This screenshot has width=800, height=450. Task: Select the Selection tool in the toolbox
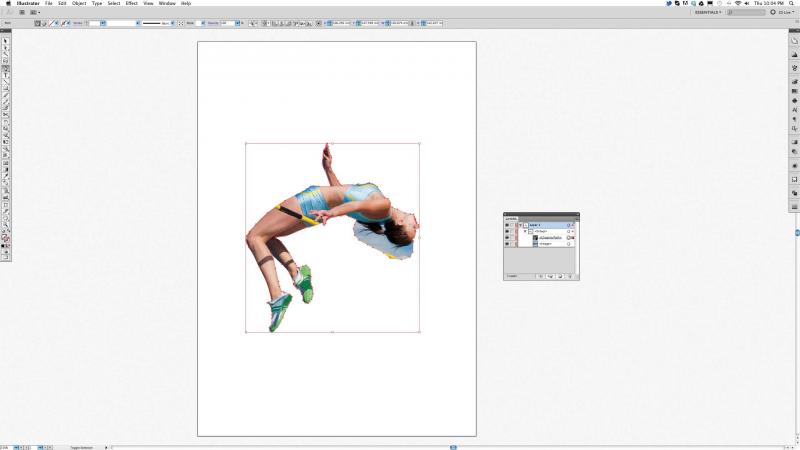[6, 40]
